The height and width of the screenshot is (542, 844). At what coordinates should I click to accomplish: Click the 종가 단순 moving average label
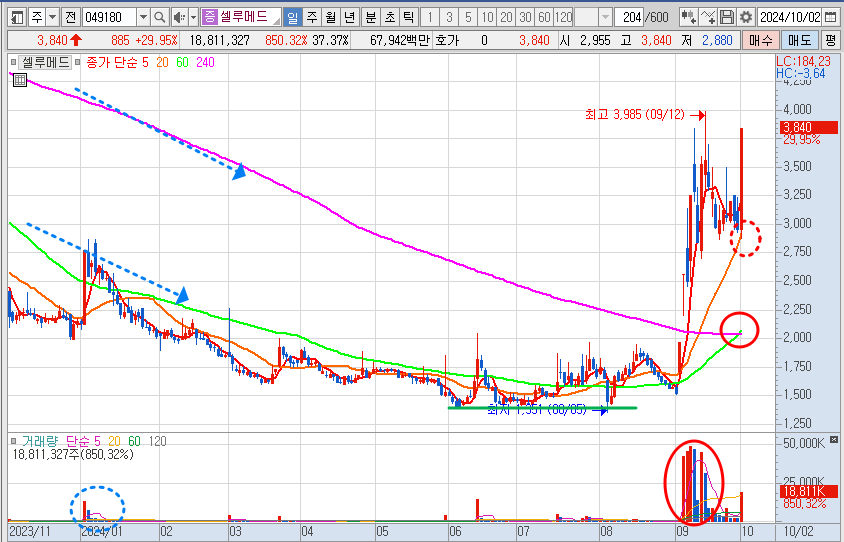(112, 62)
